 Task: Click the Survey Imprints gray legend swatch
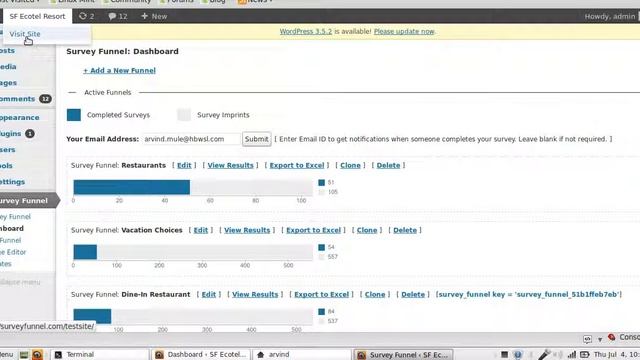(184, 115)
